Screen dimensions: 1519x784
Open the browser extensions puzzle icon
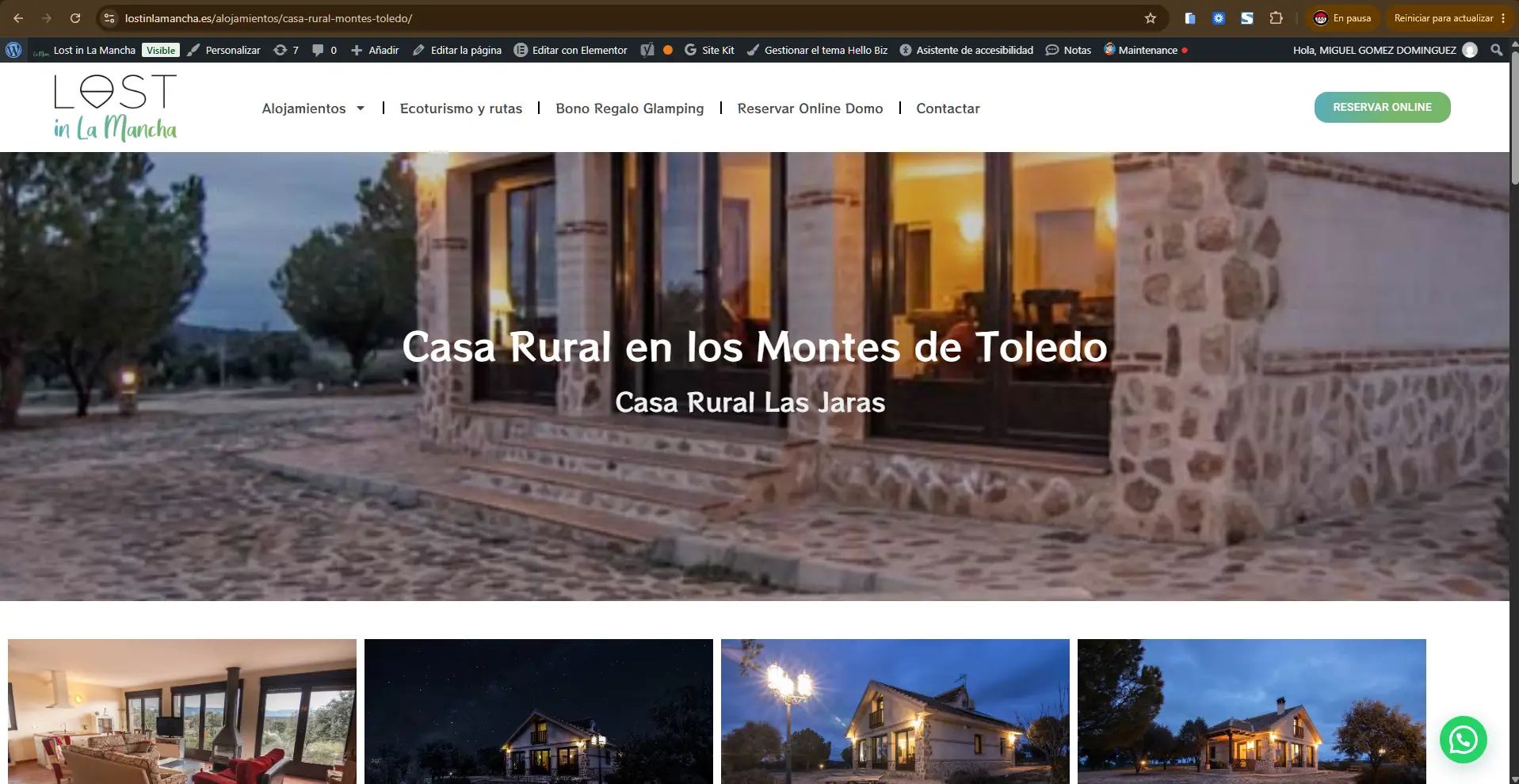(x=1276, y=18)
